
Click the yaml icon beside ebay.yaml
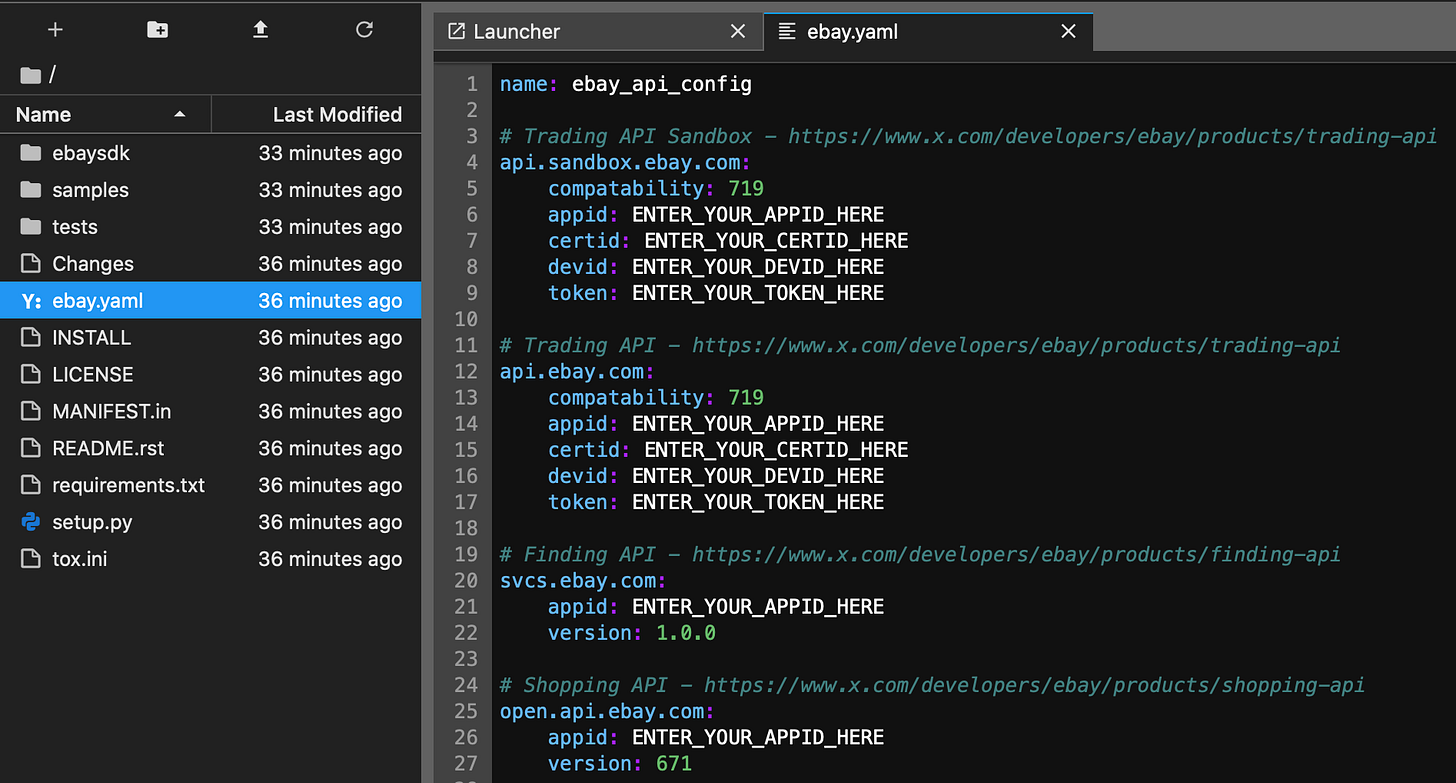point(30,300)
